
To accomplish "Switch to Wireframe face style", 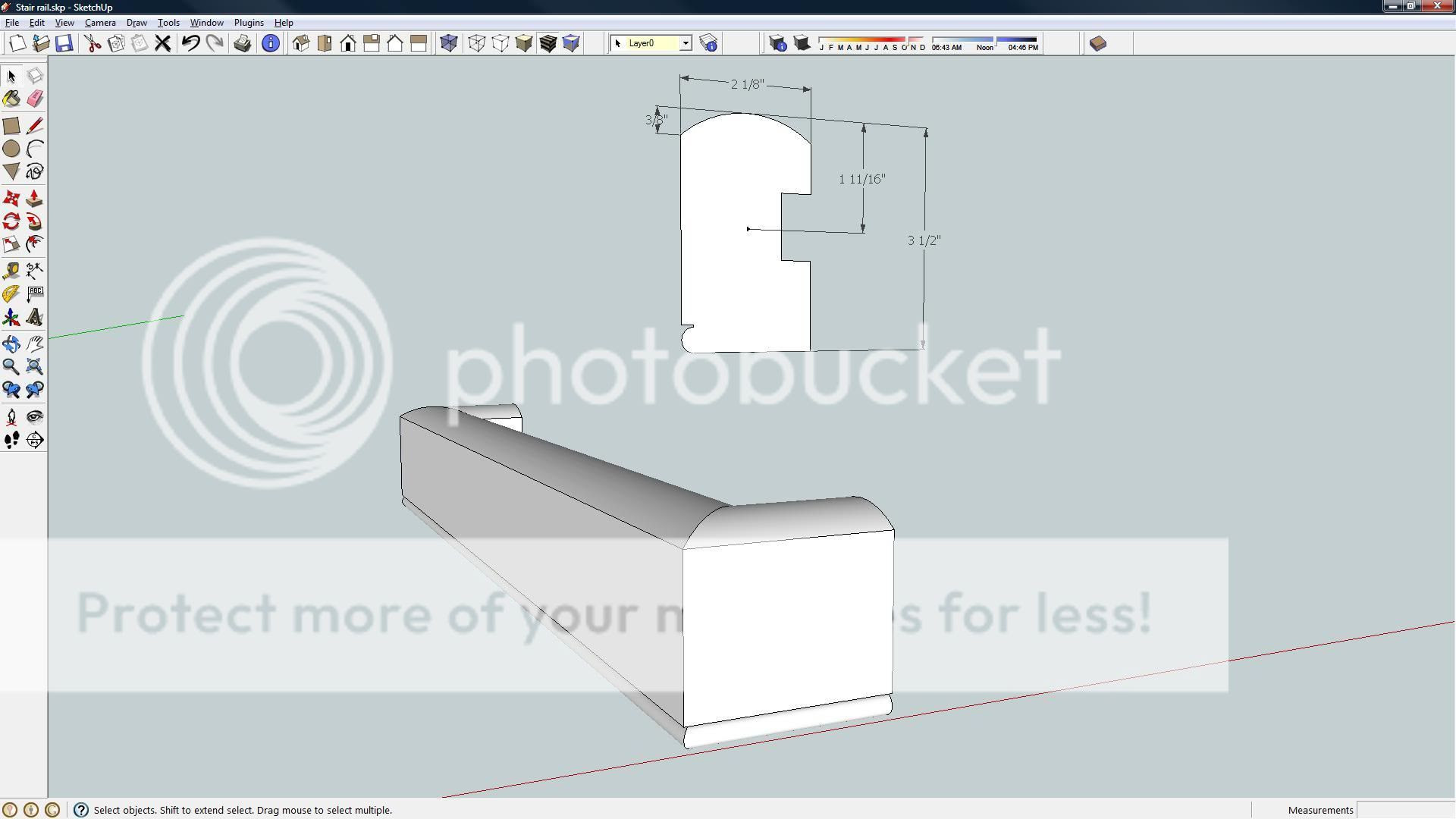I will 477,43.
